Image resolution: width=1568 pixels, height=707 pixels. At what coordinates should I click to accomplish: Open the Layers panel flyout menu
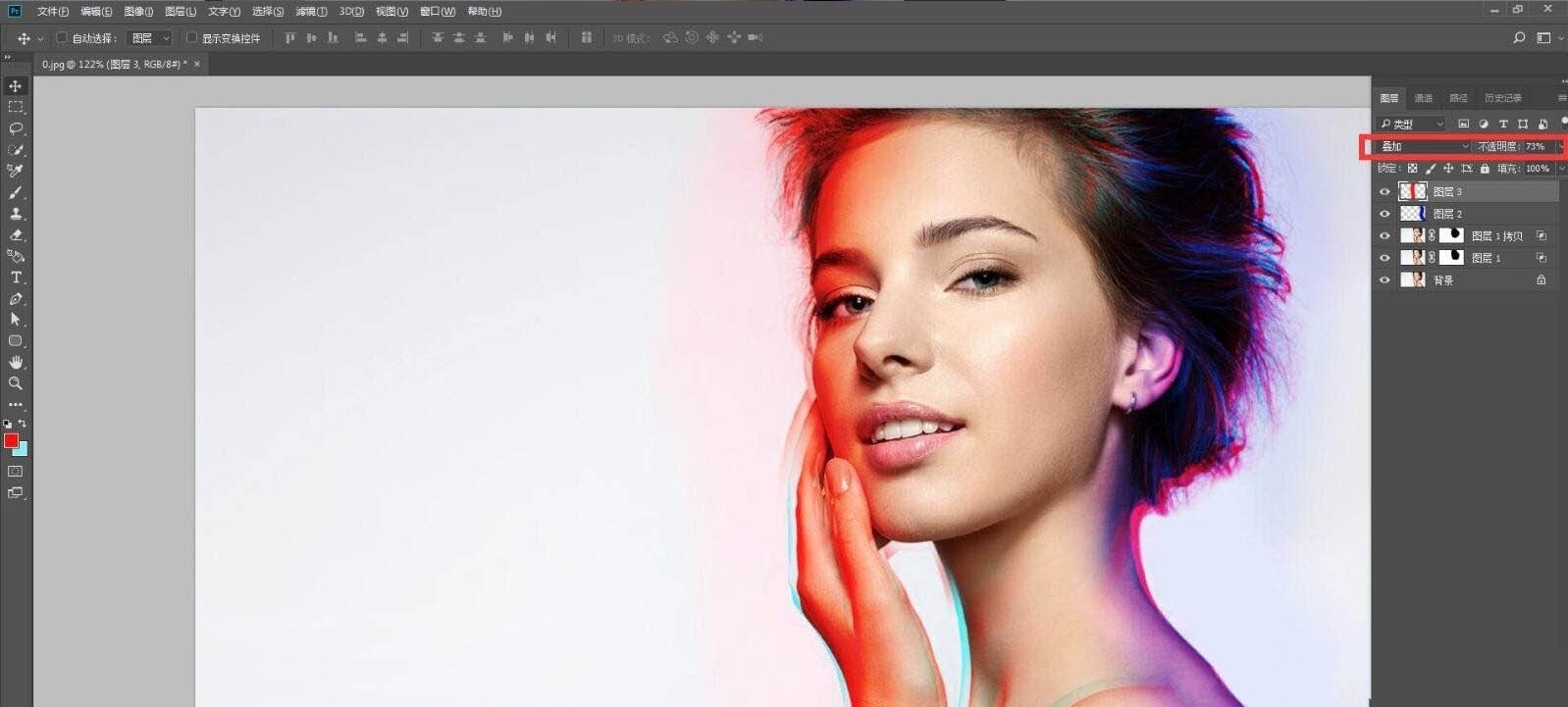[1561, 98]
